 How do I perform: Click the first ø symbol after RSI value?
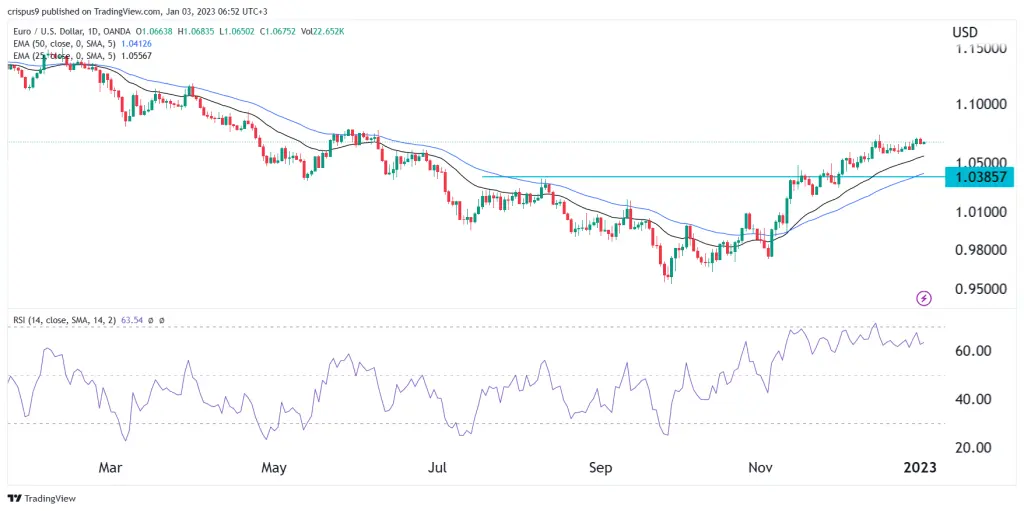[x=149, y=321]
